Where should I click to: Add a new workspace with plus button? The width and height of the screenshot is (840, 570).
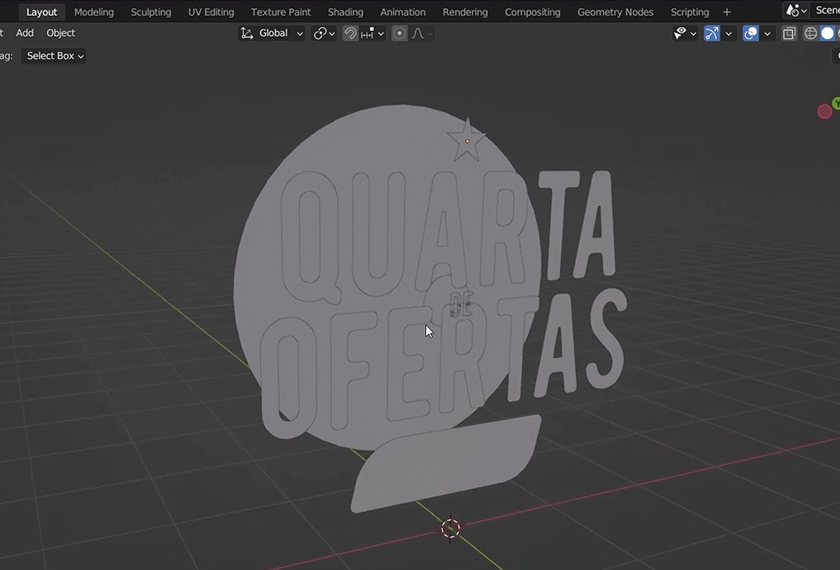pyautogui.click(x=727, y=12)
